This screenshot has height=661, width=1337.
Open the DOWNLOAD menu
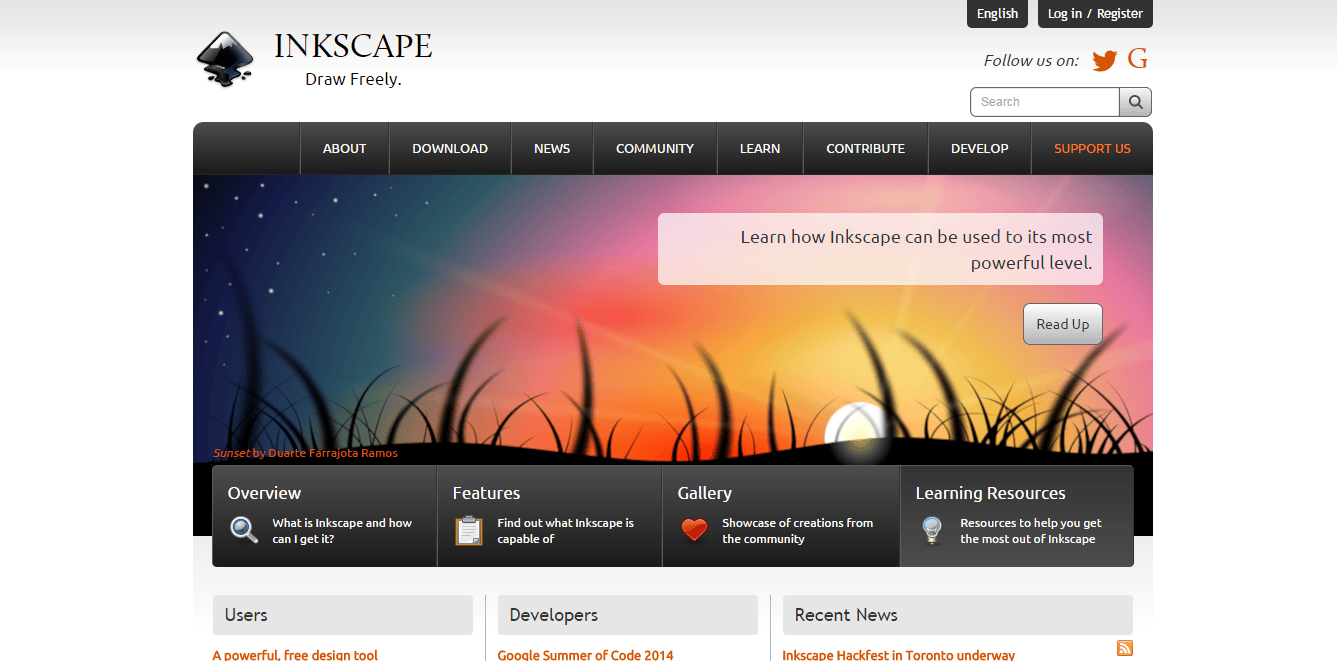[x=450, y=148]
